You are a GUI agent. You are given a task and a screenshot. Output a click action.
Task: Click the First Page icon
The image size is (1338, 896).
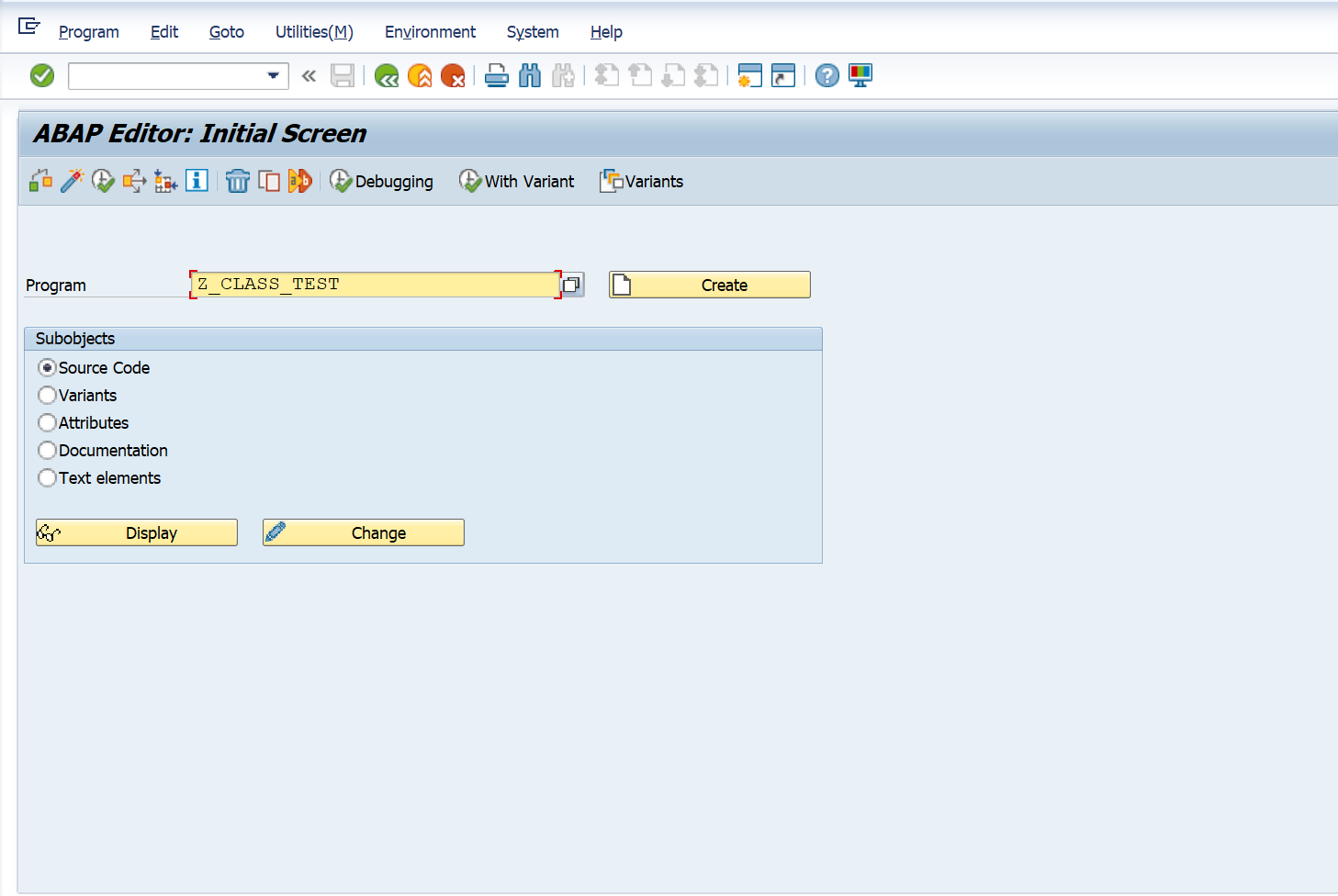[x=607, y=75]
